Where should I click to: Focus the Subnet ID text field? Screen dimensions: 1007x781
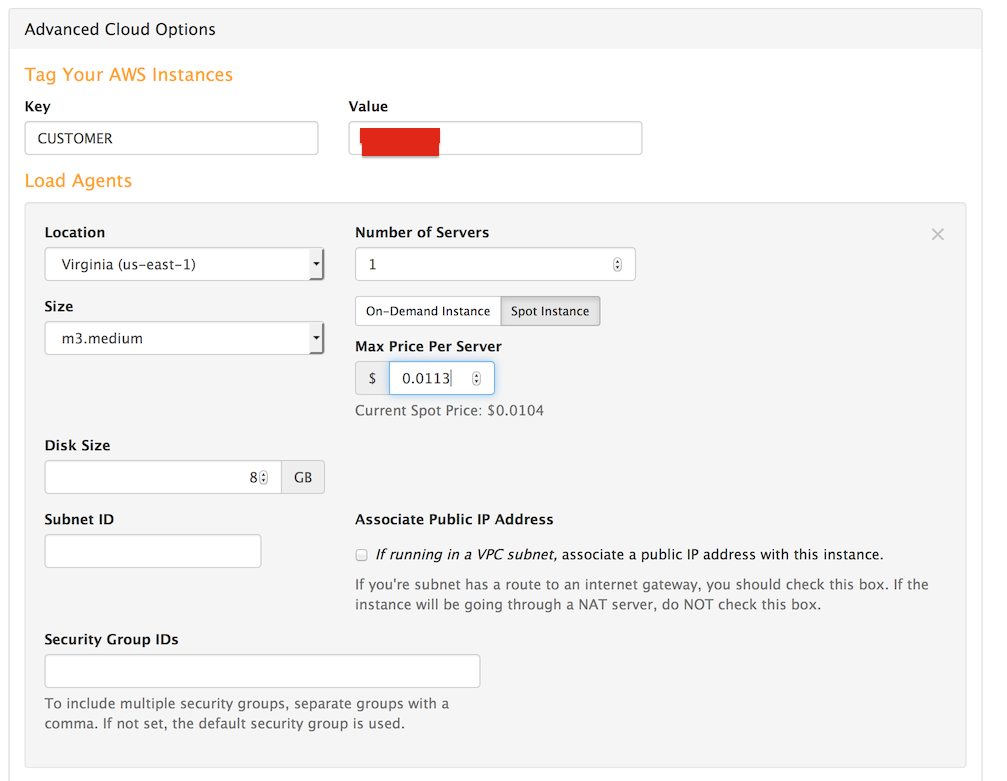(153, 551)
